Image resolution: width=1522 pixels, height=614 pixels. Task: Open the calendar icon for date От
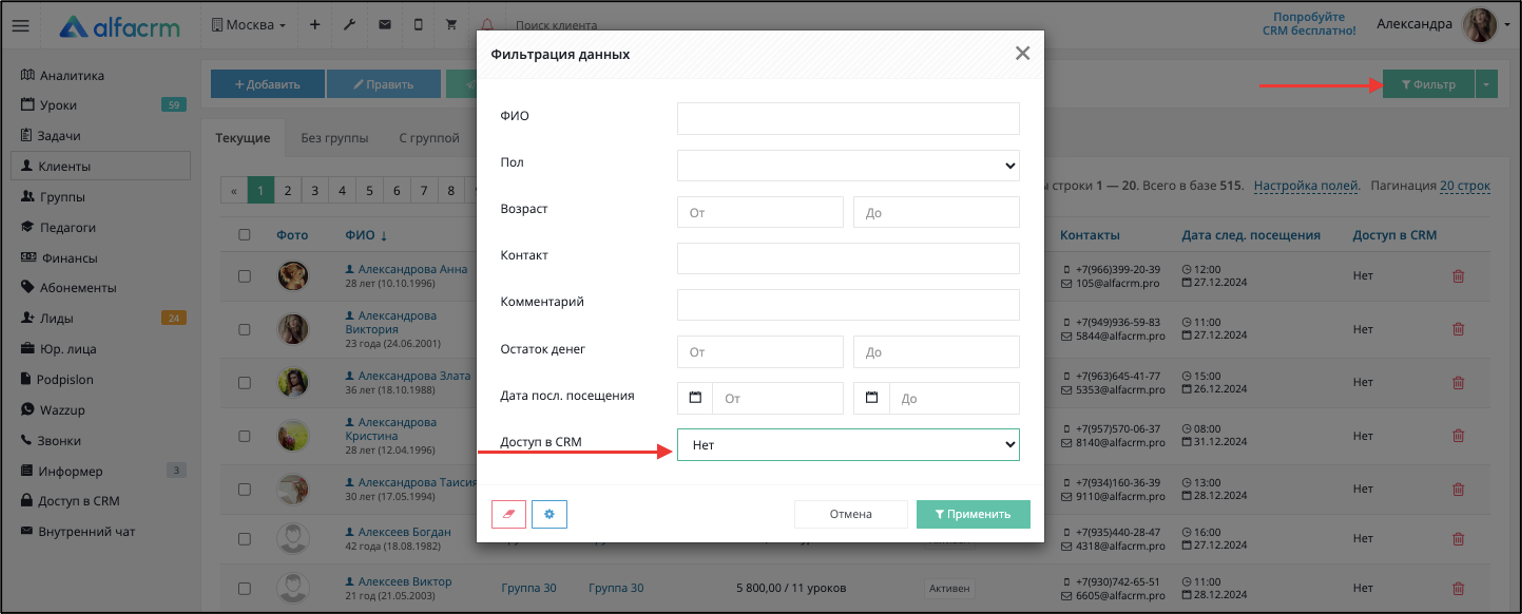click(x=695, y=398)
